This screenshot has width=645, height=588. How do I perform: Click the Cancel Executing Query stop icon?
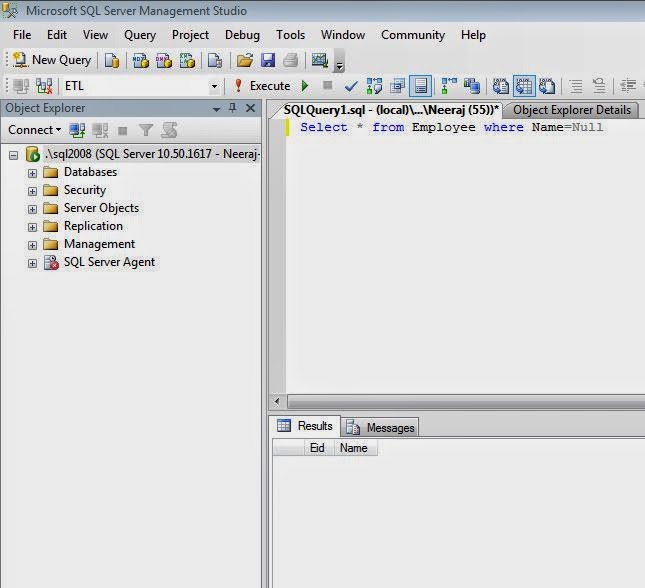[x=327, y=85]
